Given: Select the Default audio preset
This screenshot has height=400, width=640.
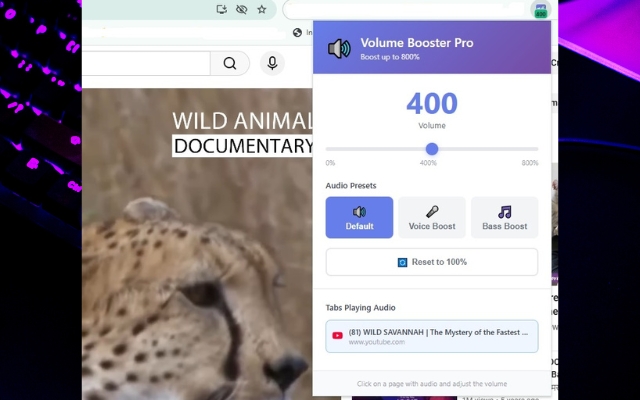Looking at the screenshot, I should [359, 218].
